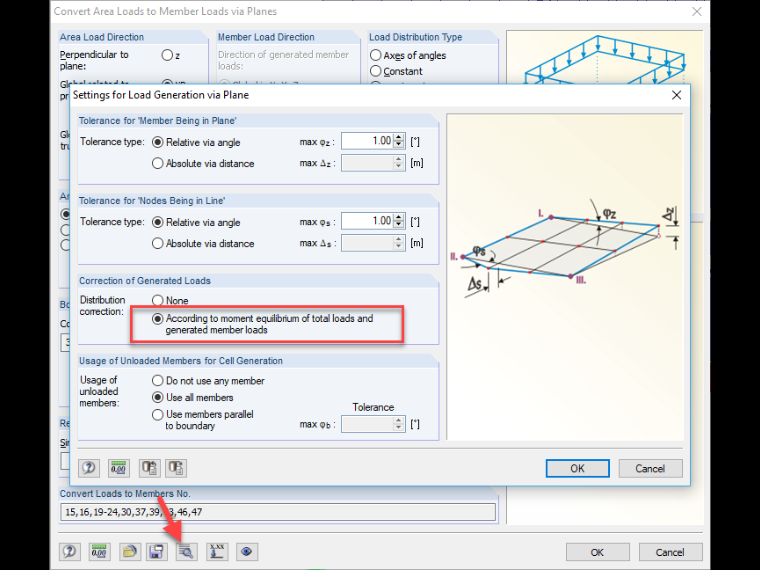760x570 pixels.
Task: Click Cancel in Convert Area Loads window
Action: [x=670, y=552]
